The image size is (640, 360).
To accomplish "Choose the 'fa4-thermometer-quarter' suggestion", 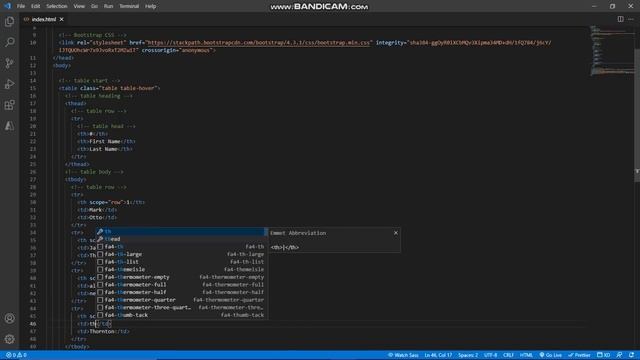I will pyautogui.click(x=181, y=300).
